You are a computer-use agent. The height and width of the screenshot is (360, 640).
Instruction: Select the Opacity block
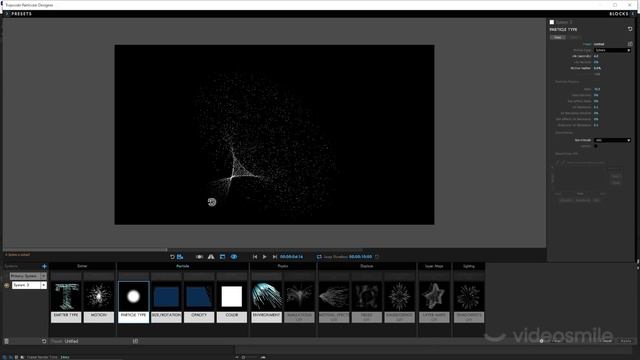click(x=199, y=302)
